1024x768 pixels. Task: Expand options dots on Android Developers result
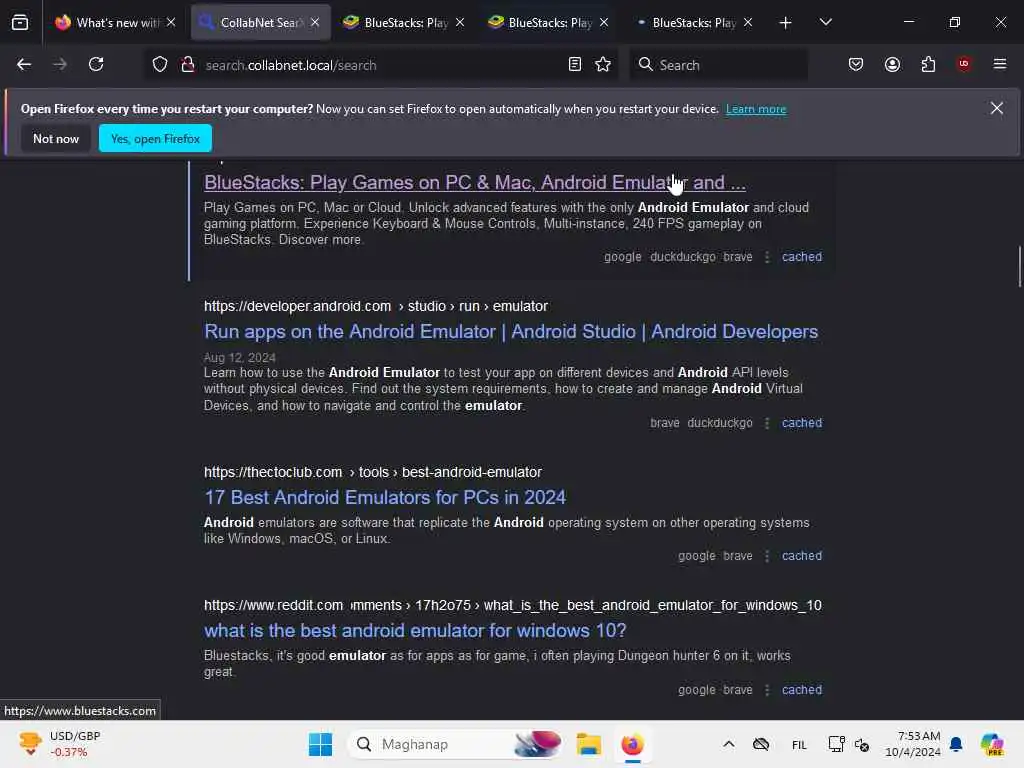point(767,423)
